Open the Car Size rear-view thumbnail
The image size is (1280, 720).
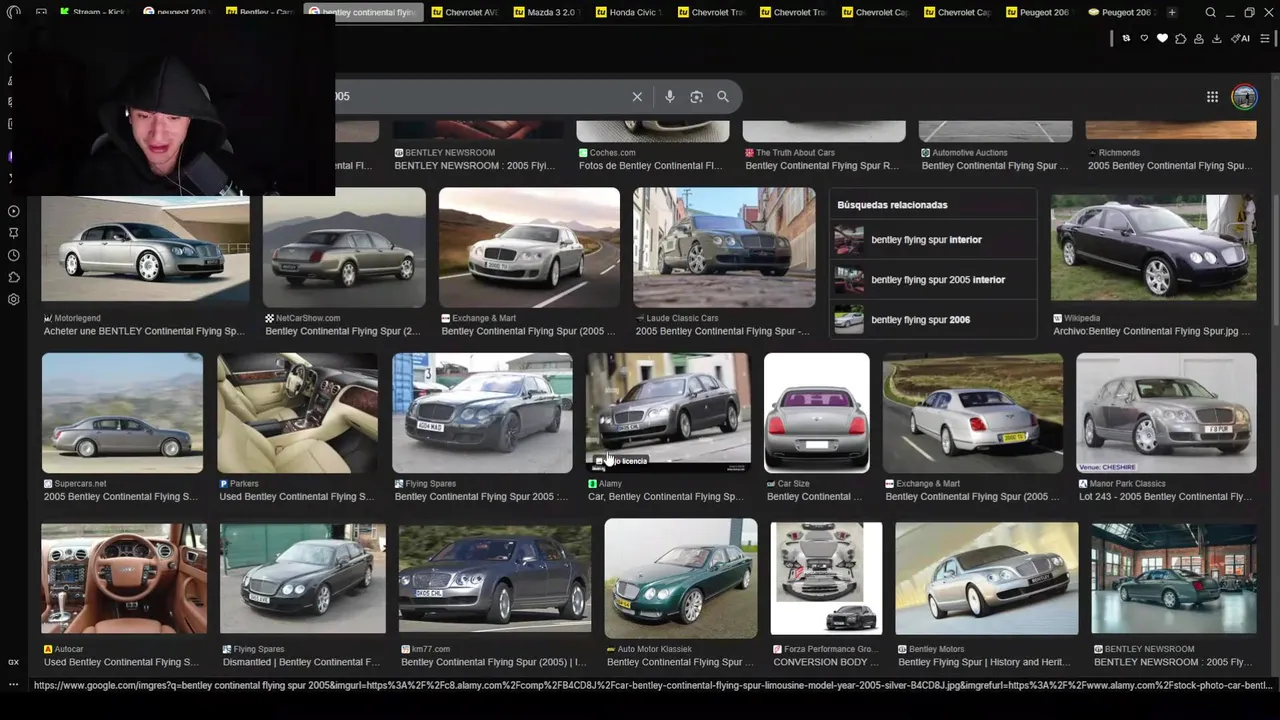click(817, 412)
